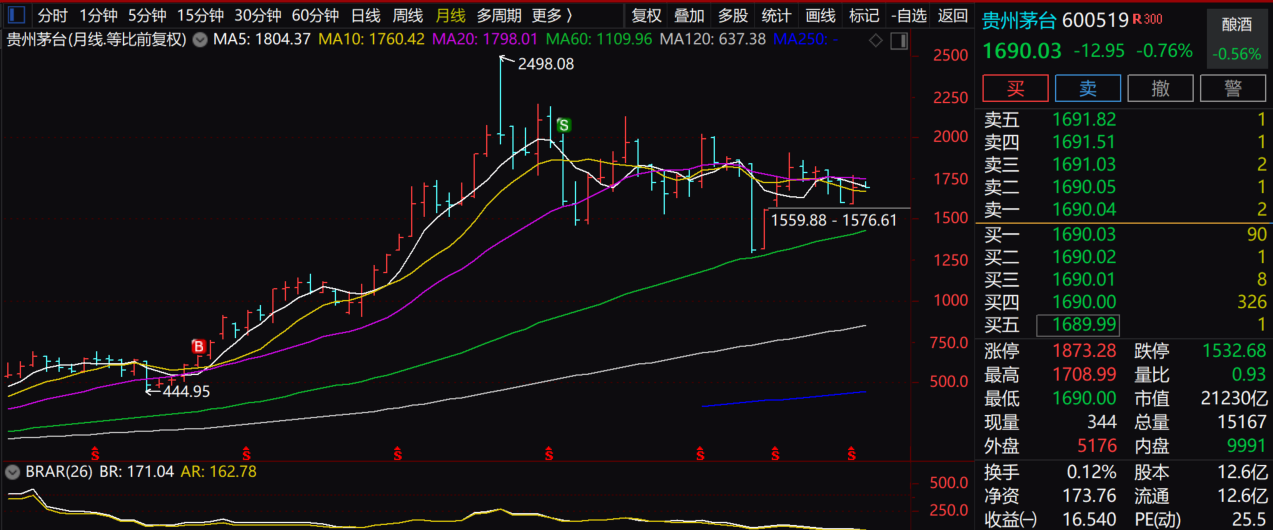Toggle the left sidebar panel icon
Screen dimensions: 1273x530
coord(15,16)
